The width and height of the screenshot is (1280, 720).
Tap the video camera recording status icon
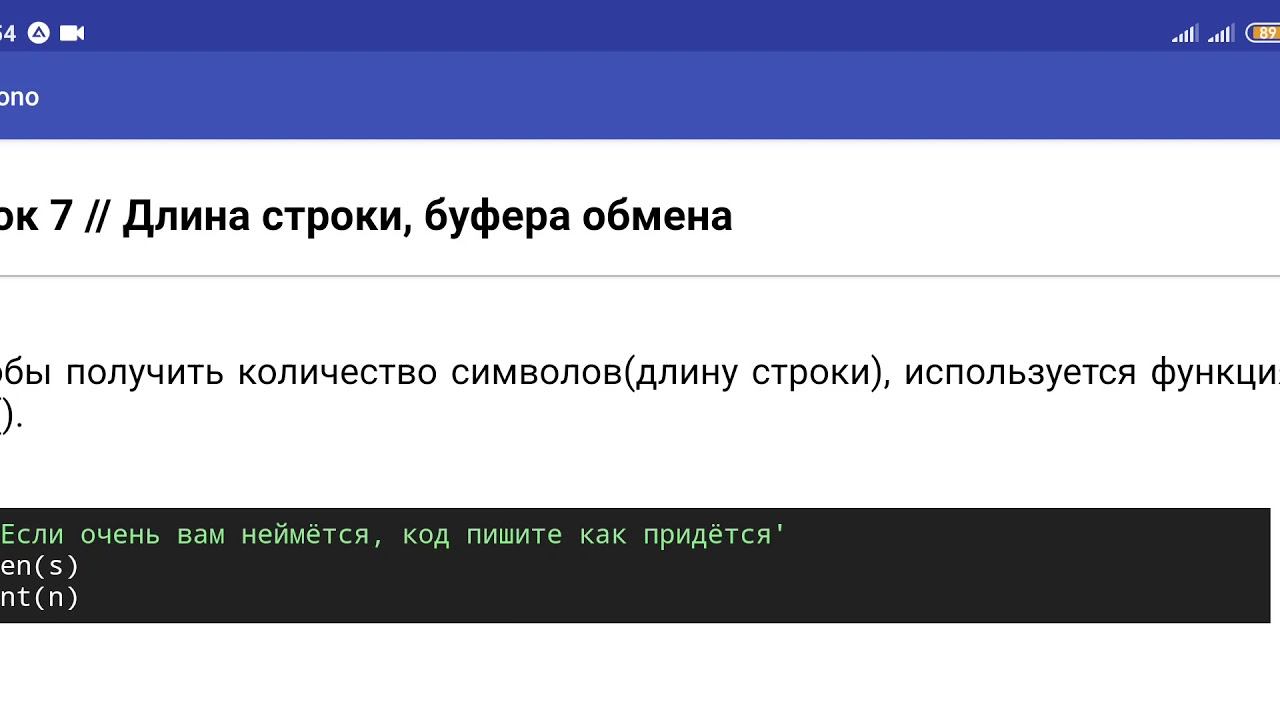[72, 33]
